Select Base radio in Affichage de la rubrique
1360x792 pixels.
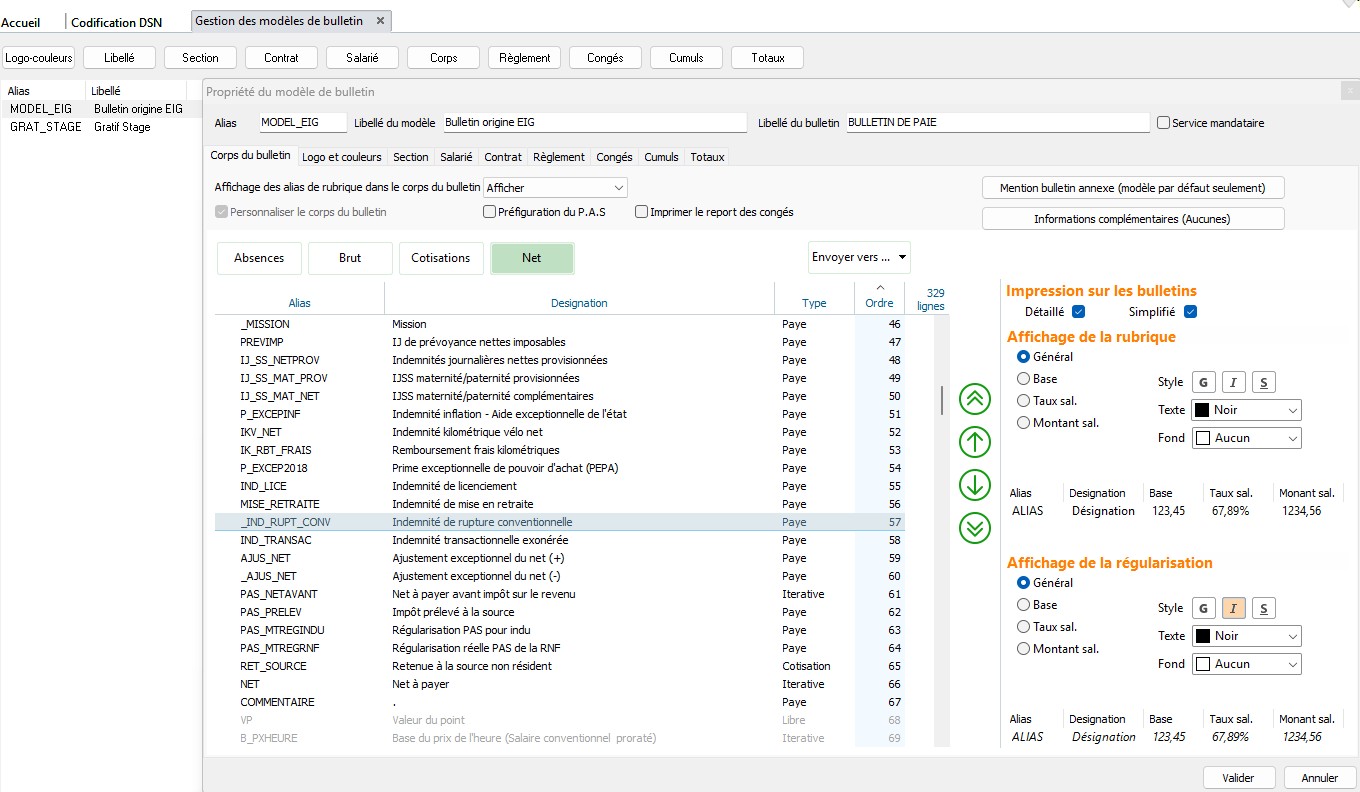[1023, 379]
